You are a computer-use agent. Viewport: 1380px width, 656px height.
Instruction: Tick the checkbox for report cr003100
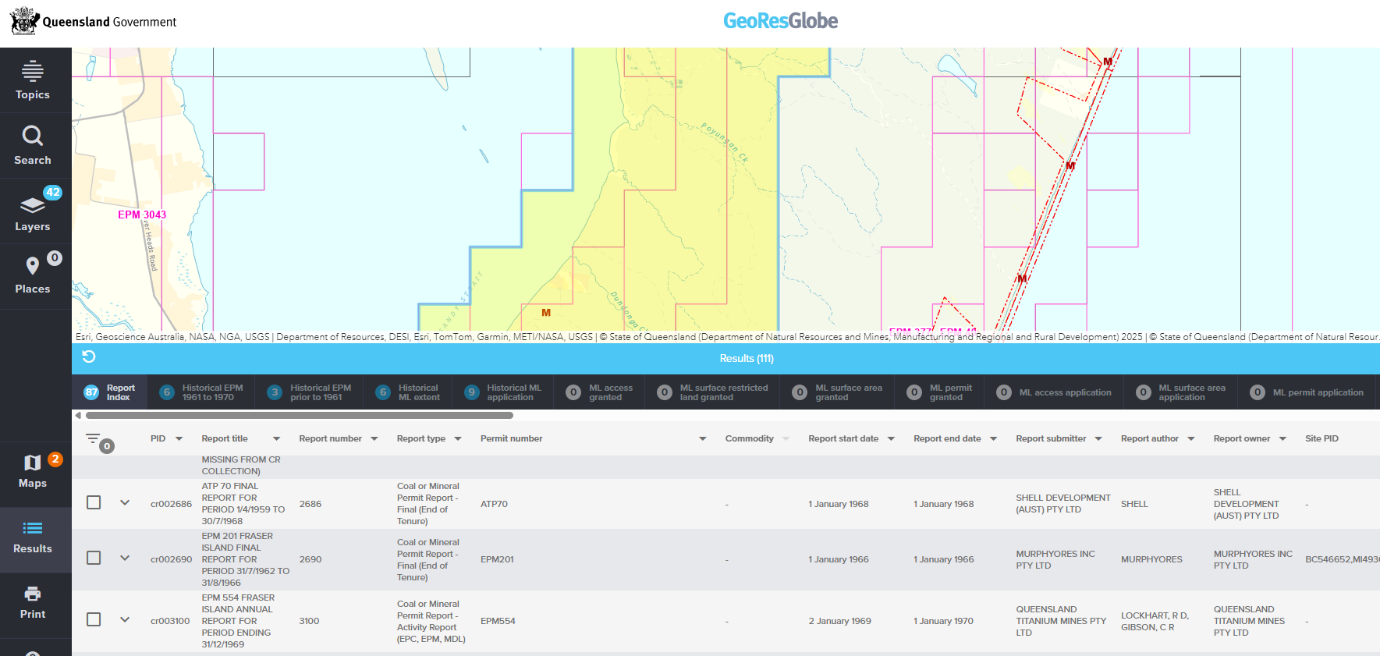tap(93, 620)
